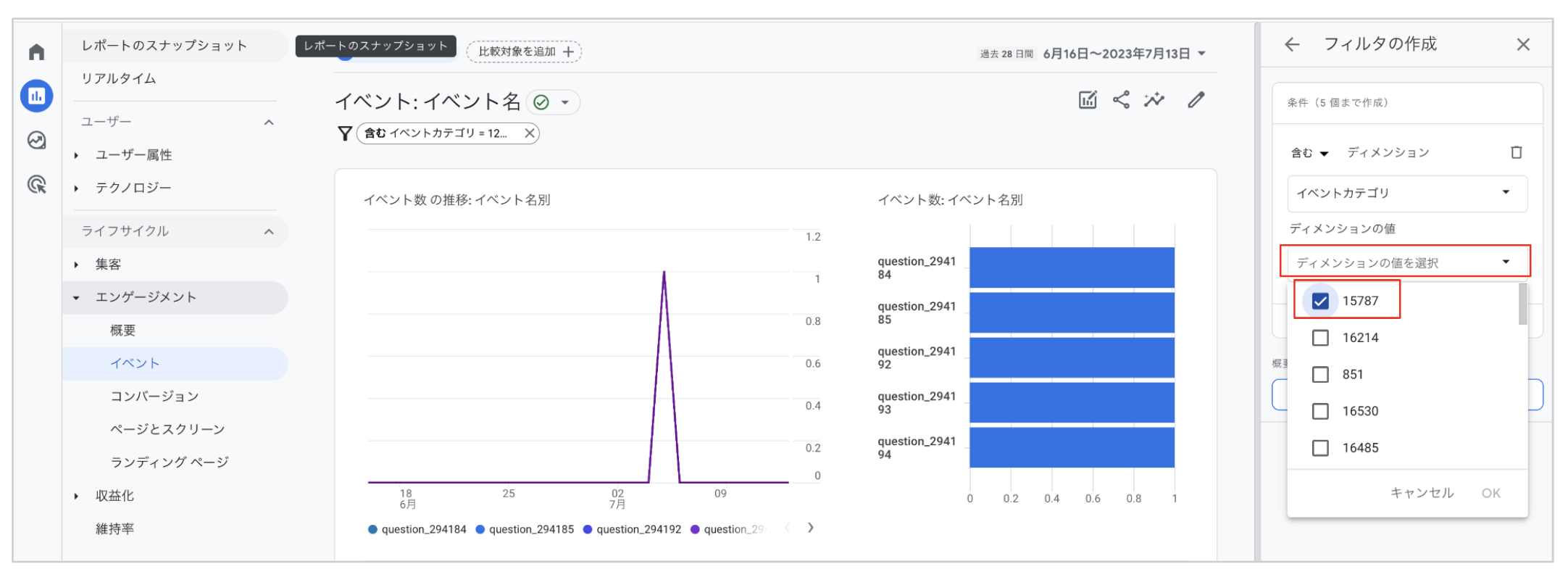Screen dimensions: 1568x577
Task: Click the bar for question_294184
Action: [x=1072, y=267]
